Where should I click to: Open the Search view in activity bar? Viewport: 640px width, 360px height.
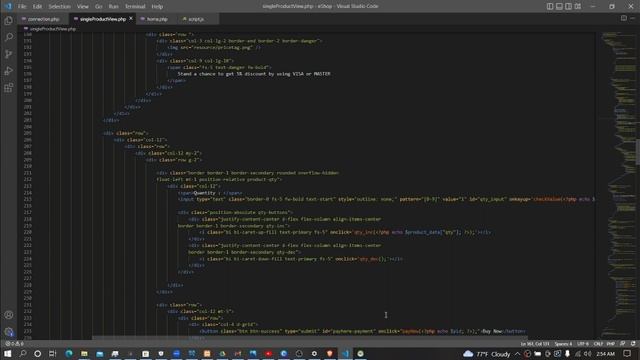coord(9,37)
